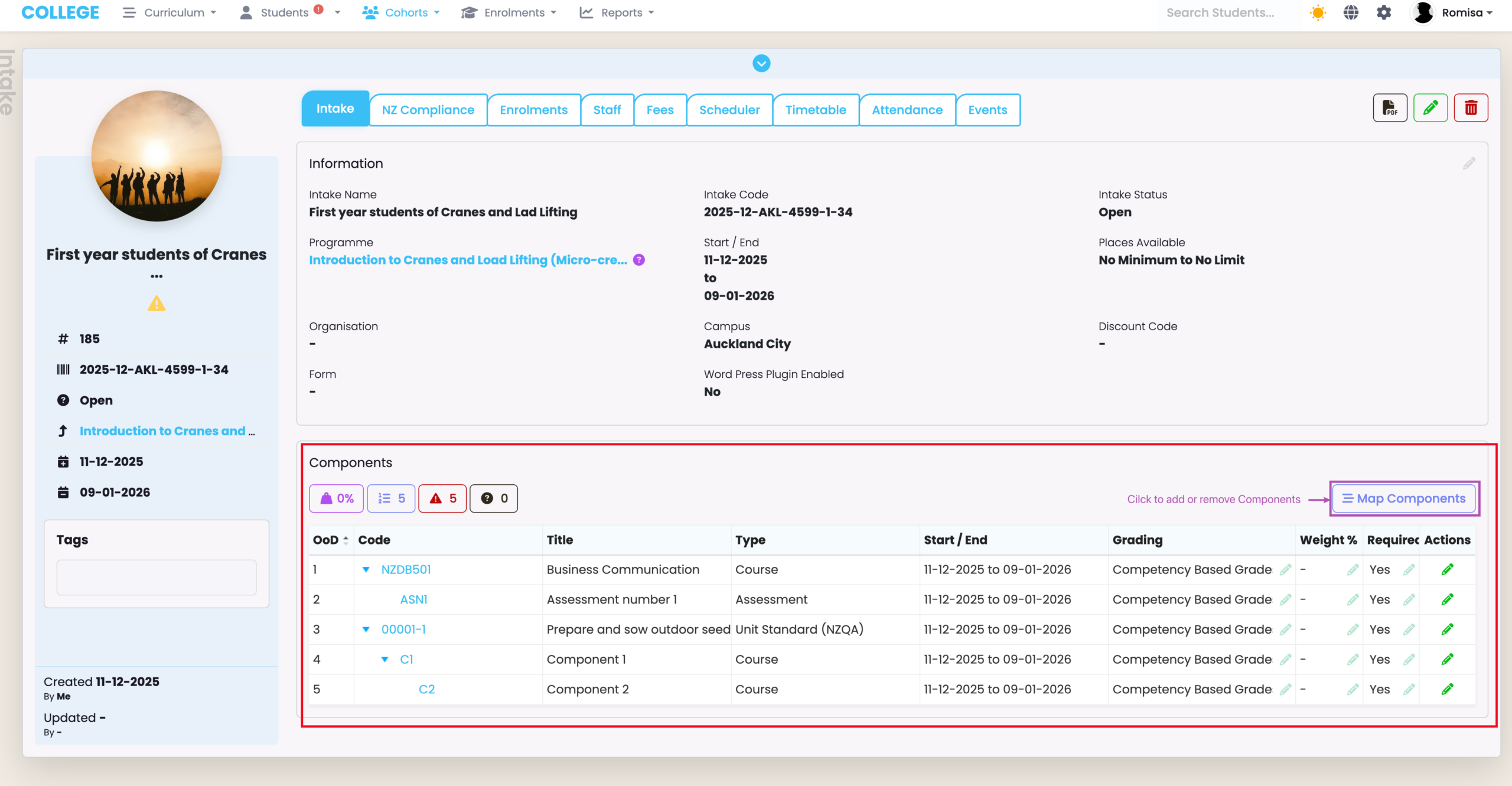Open the globe language icon
This screenshot has height=786, width=1512.
click(1351, 13)
